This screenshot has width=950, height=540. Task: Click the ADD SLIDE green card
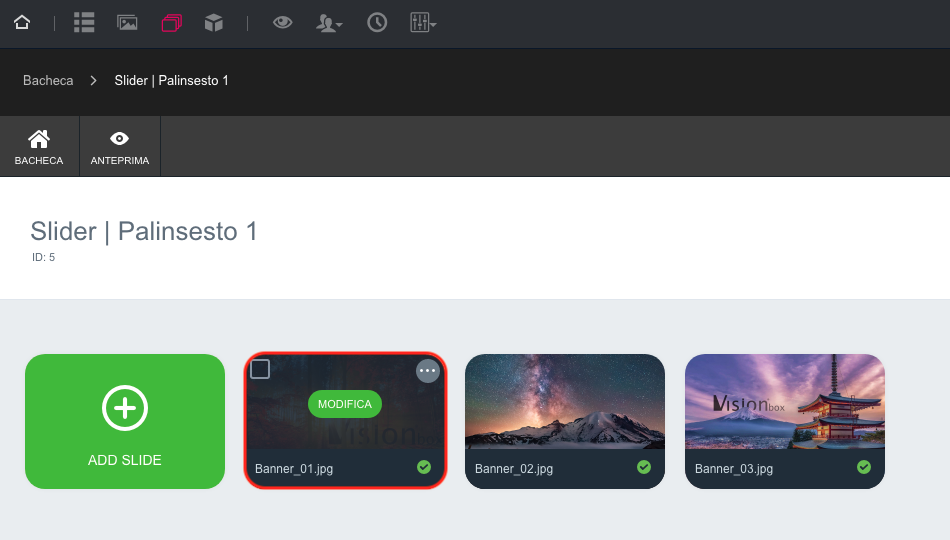point(125,422)
